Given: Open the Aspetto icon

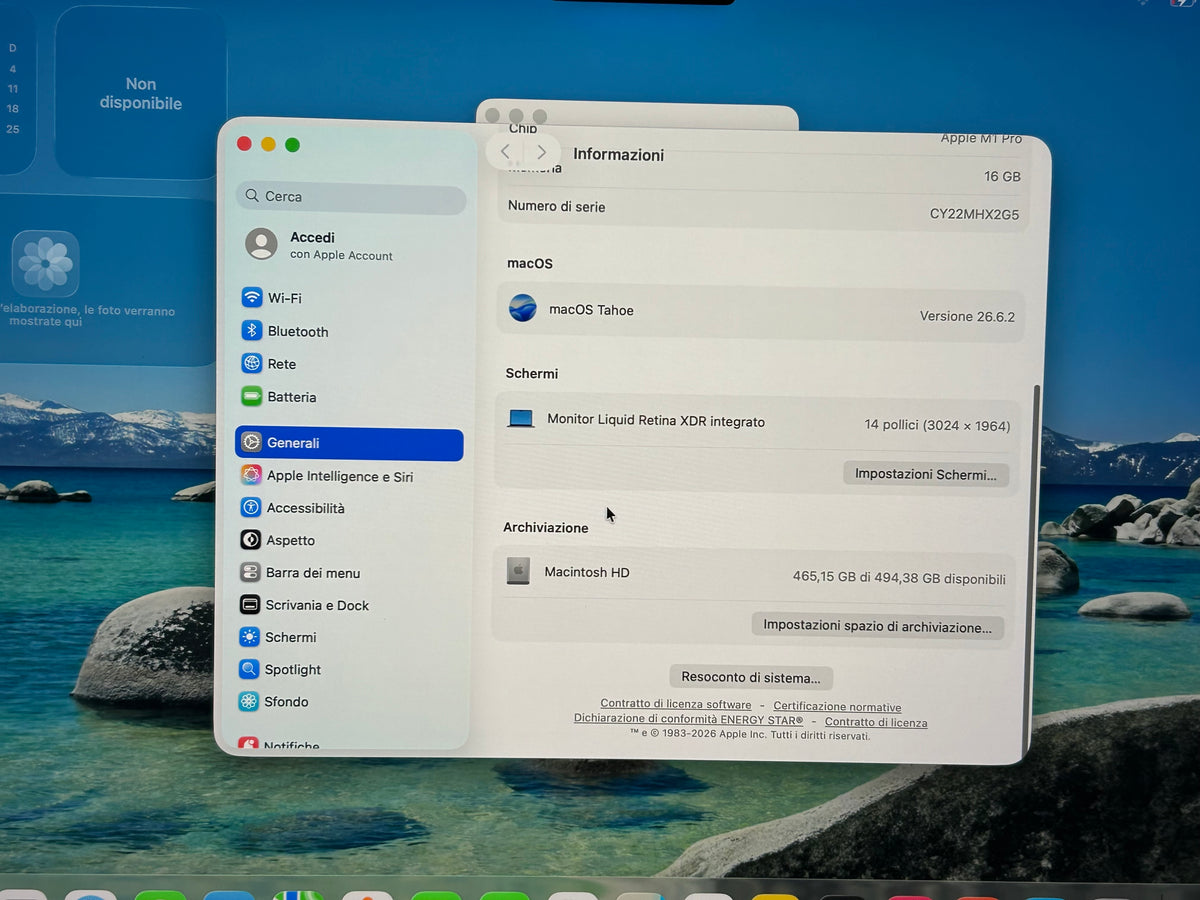Looking at the screenshot, I should coord(250,540).
